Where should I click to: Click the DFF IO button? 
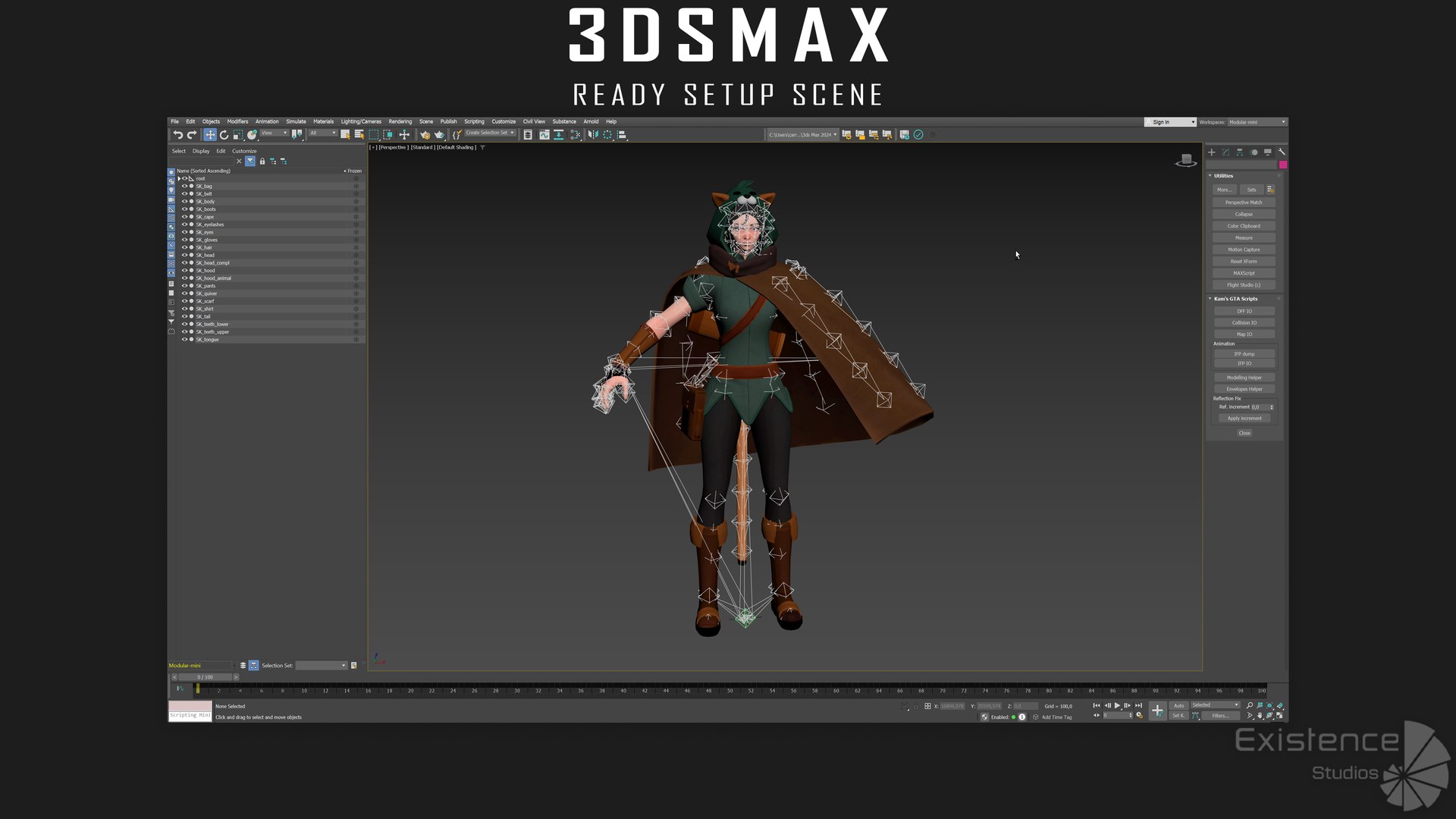[x=1244, y=311]
